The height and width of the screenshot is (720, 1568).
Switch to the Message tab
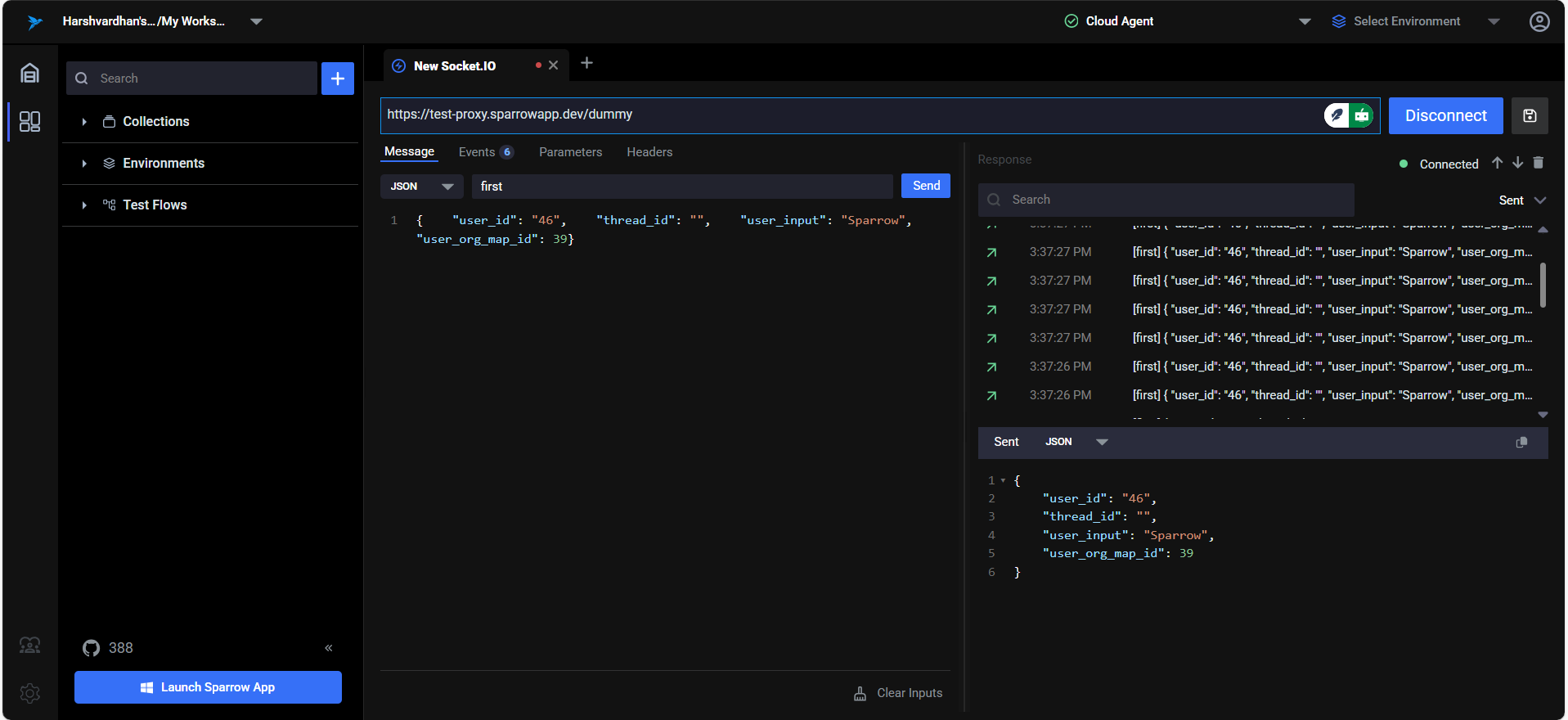point(409,152)
